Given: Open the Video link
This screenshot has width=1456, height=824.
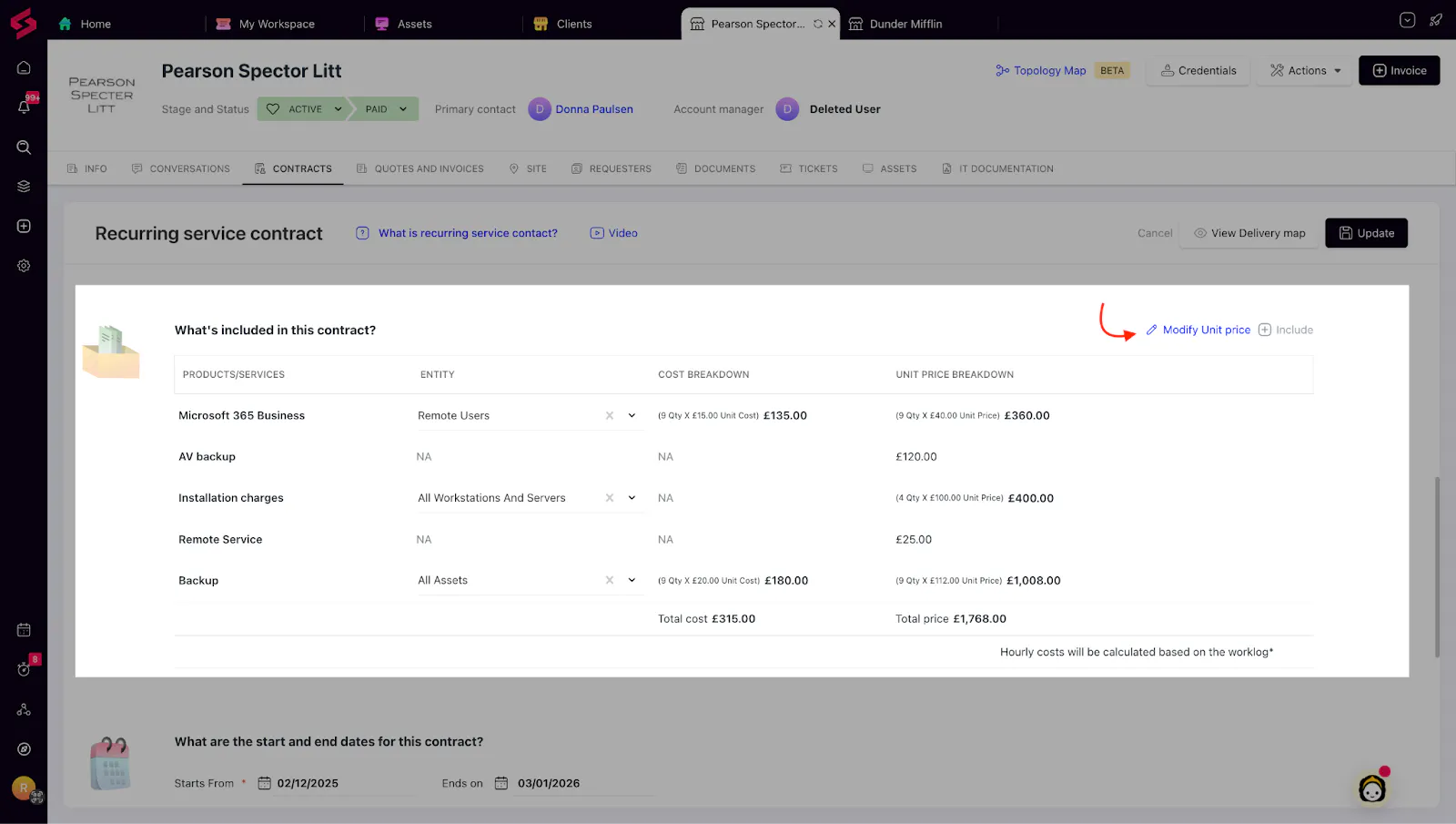Looking at the screenshot, I should (613, 233).
